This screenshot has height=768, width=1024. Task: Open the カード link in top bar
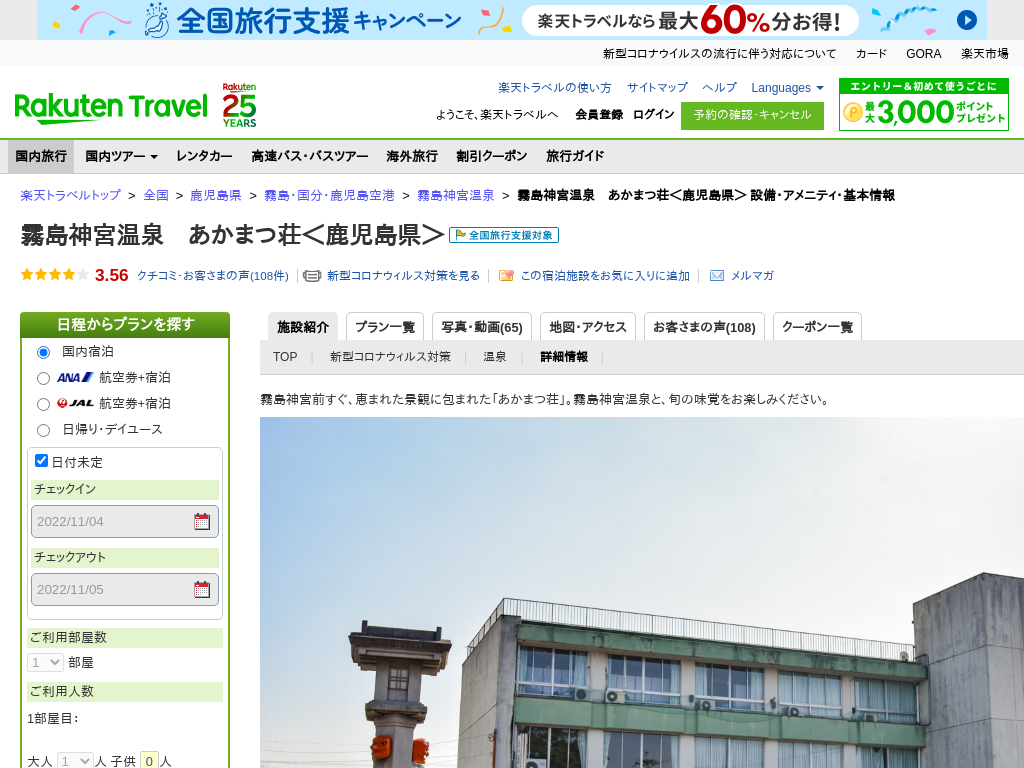click(871, 54)
